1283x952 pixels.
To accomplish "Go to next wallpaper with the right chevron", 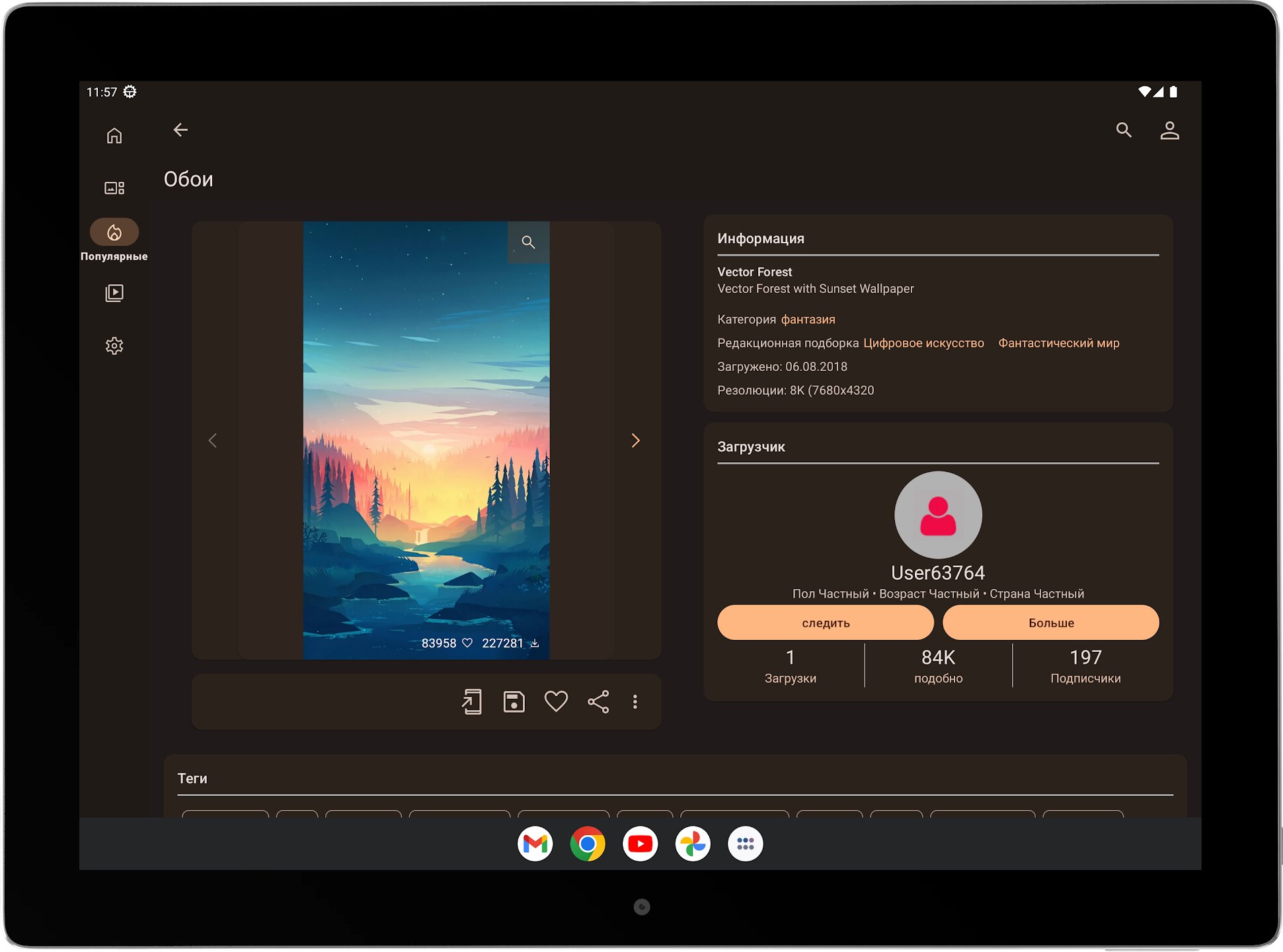I will [635, 440].
